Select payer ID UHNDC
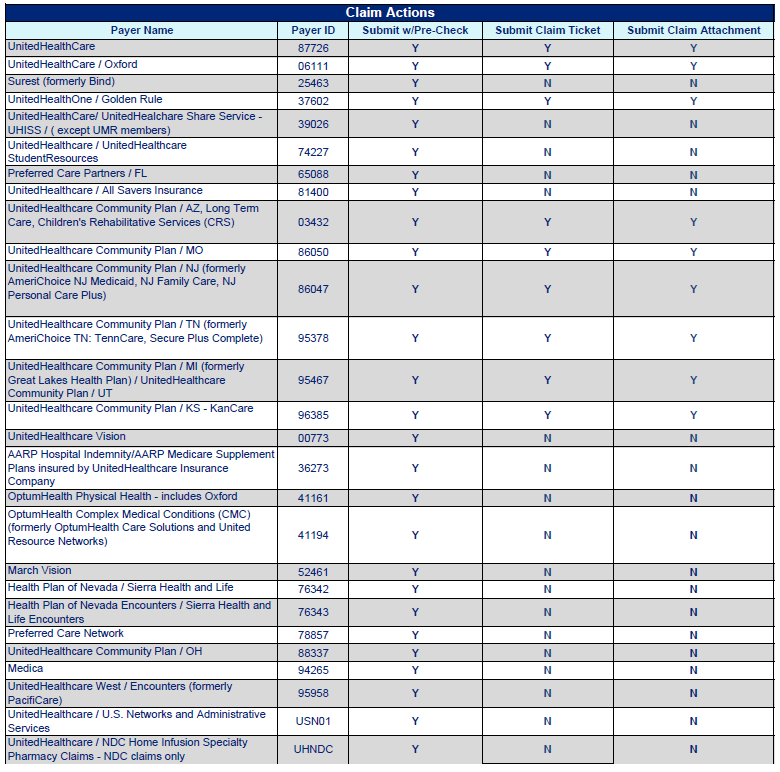The image size is (780, 772). [x=313, y=749]
